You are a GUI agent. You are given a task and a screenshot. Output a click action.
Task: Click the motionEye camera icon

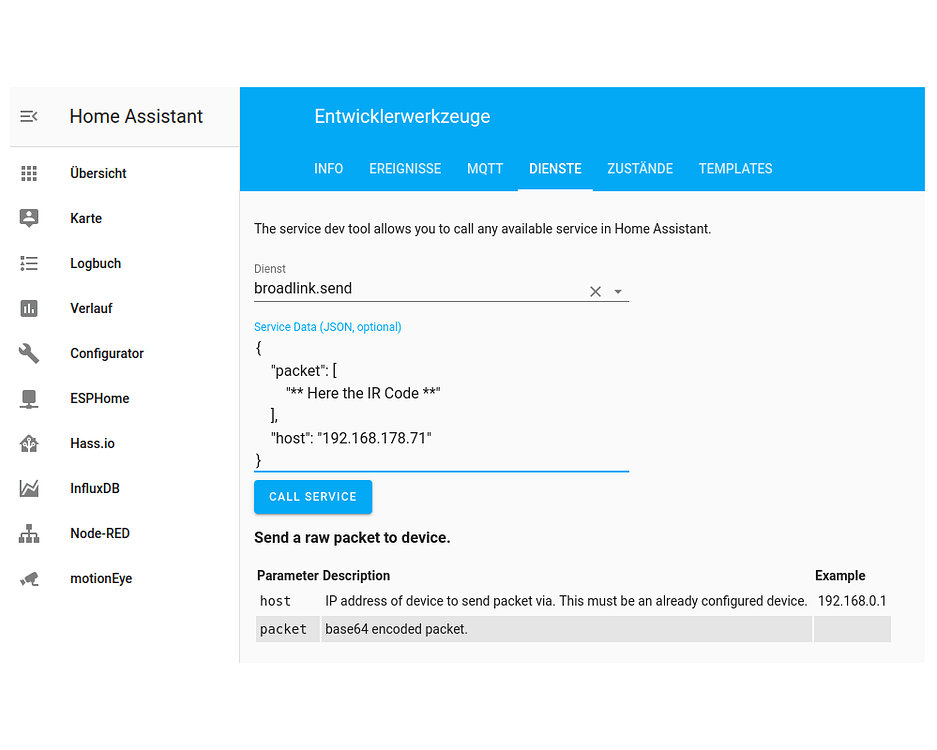coord(29,578)
